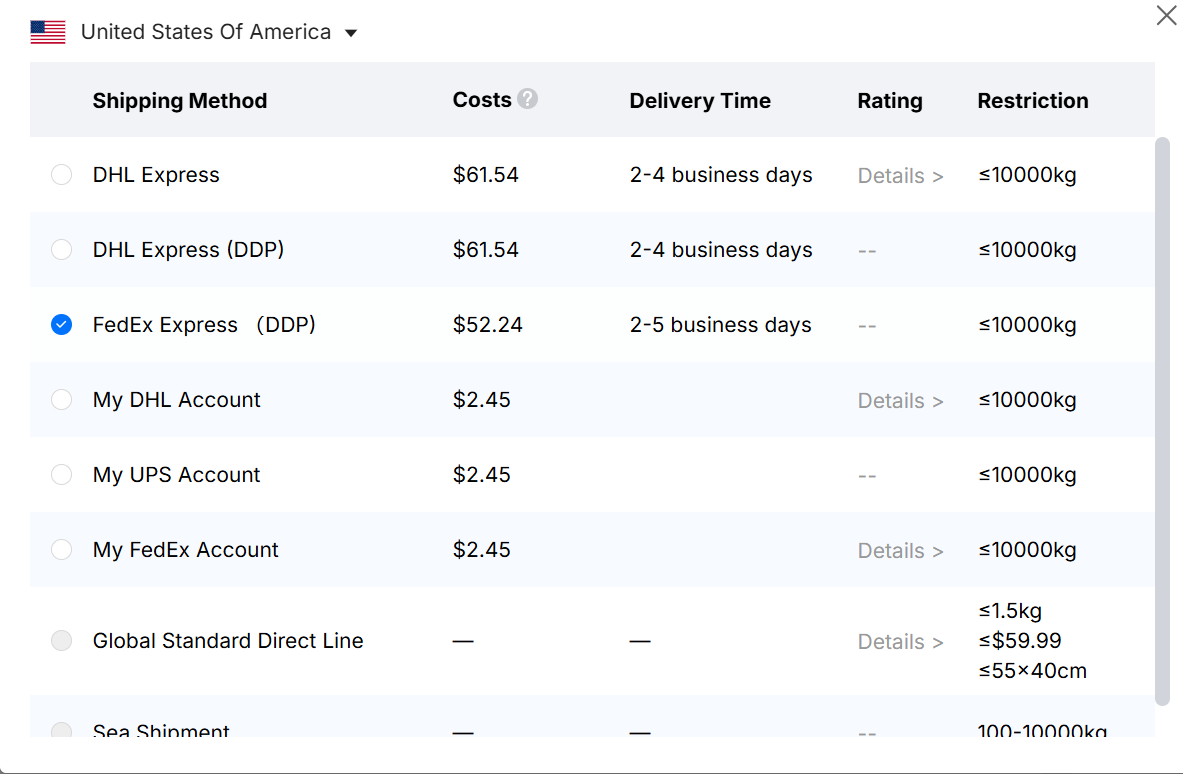Click the My UPS Account label
The height and width of the screenshot is (774, 1183).
[x=177, y=475]
